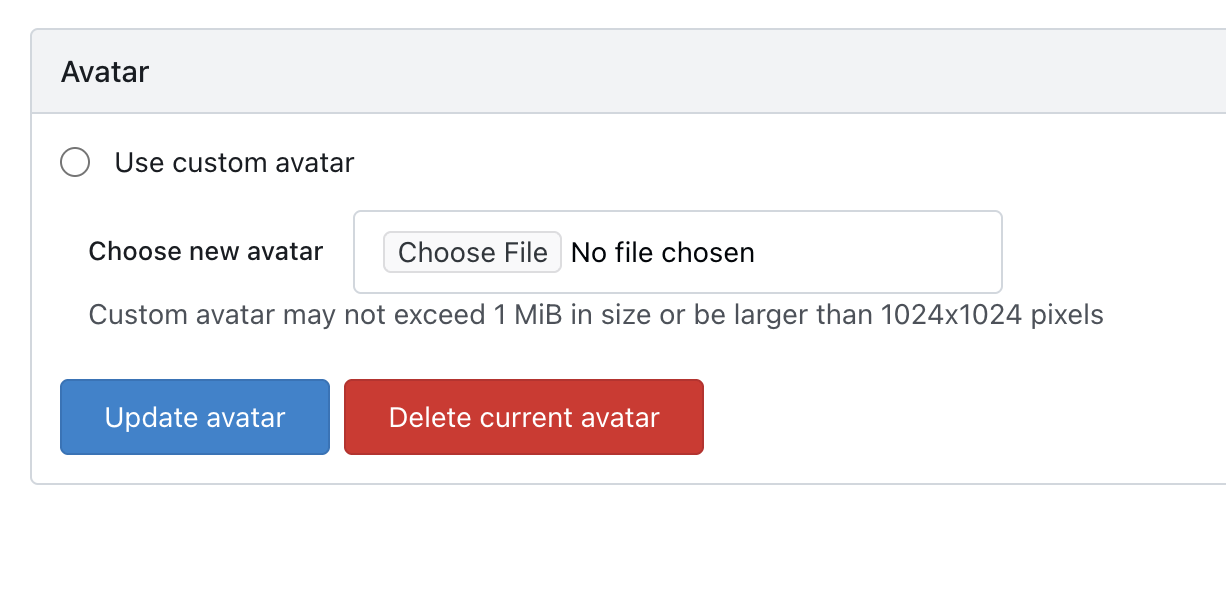The width and height of the screenshot is (1226, 596).
Task: Click the avatar size limit help text
Action: tap(596, 315)
